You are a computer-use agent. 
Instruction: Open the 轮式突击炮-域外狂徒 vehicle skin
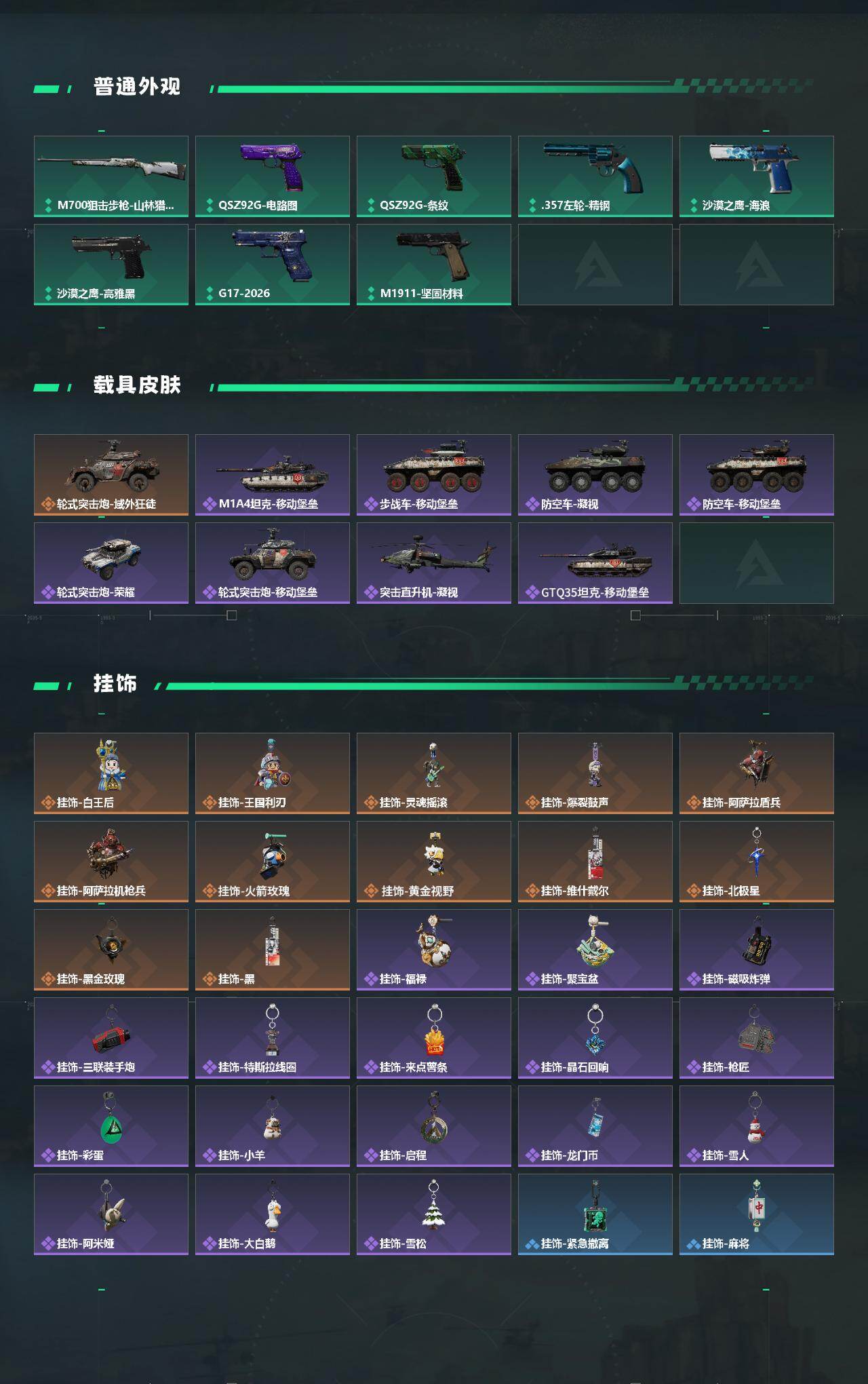click(x=111, y=475)
